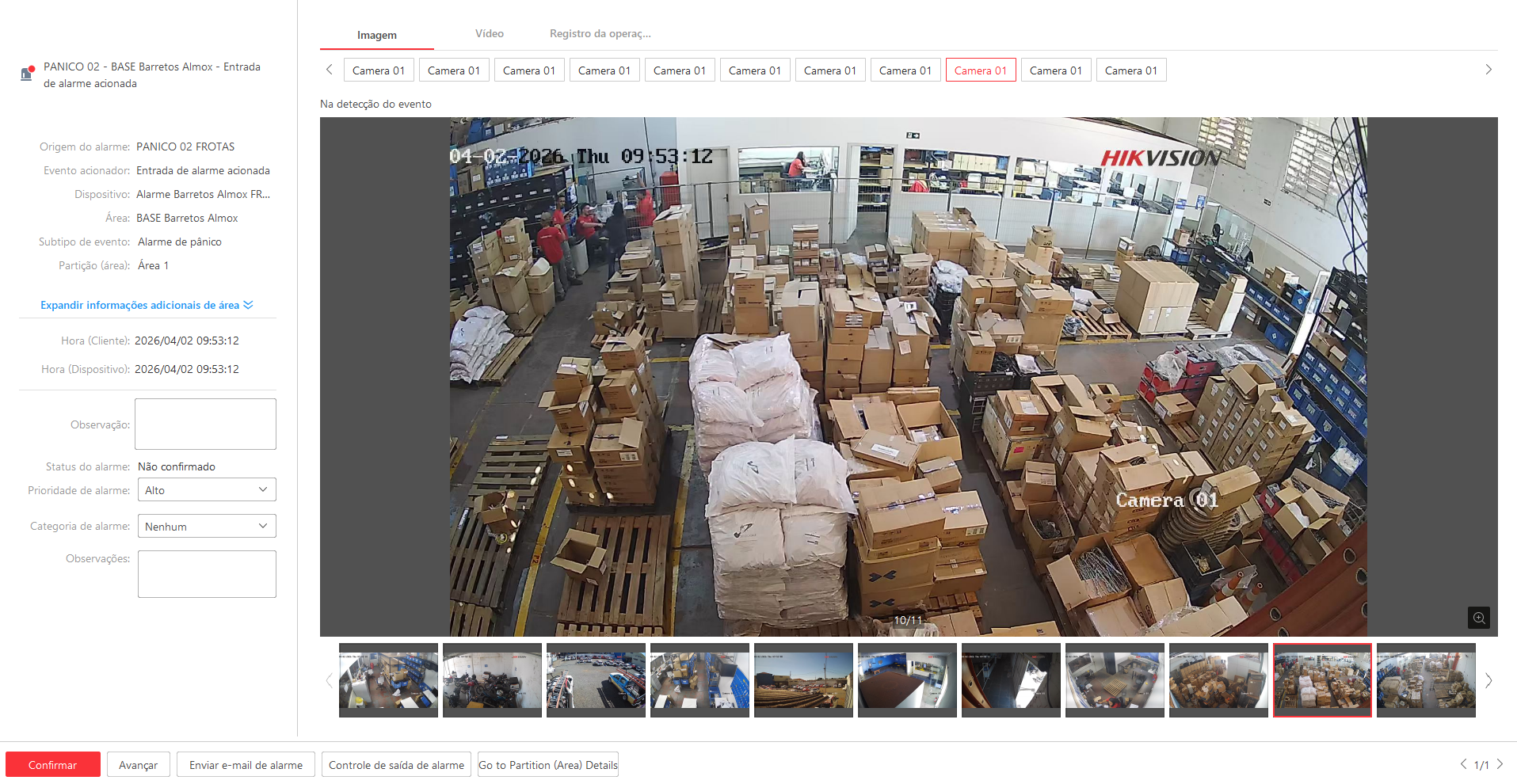Select the highlighted red Camera 01 tab

pos(980,70)
